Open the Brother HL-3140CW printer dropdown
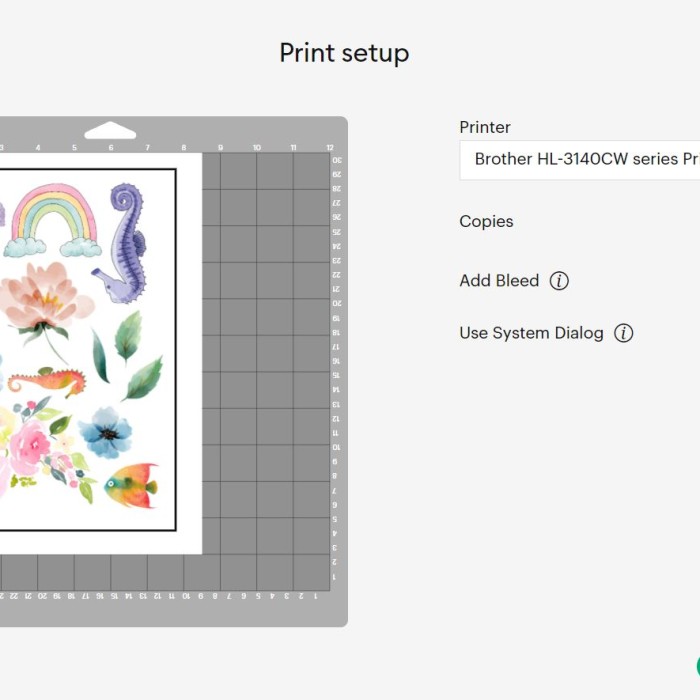700x700 pixels. click(579, 160)
